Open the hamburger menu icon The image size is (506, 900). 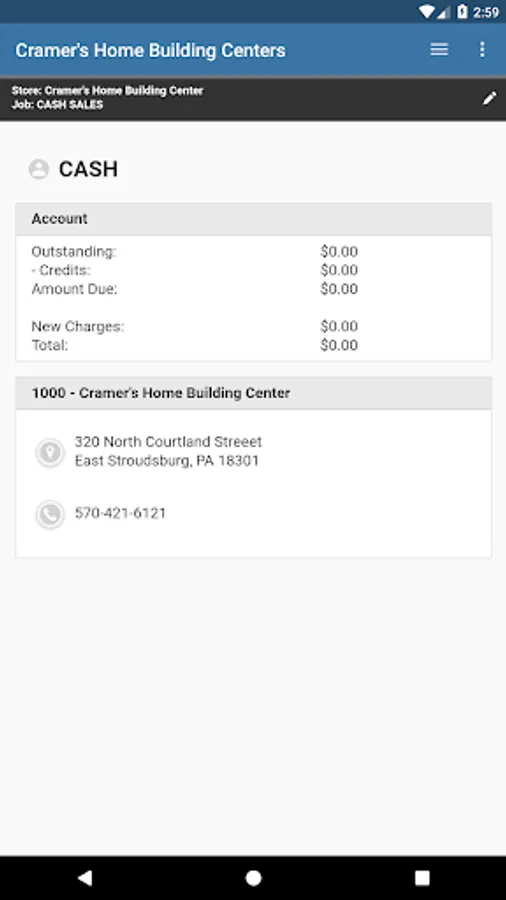pos(439,50)
